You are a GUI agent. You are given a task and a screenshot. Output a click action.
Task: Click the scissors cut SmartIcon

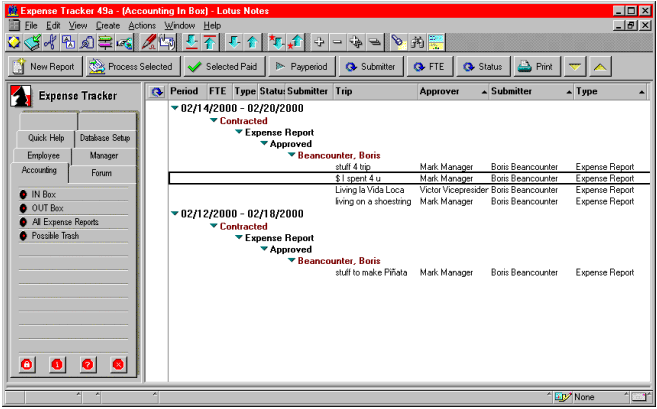click(50, 42)
